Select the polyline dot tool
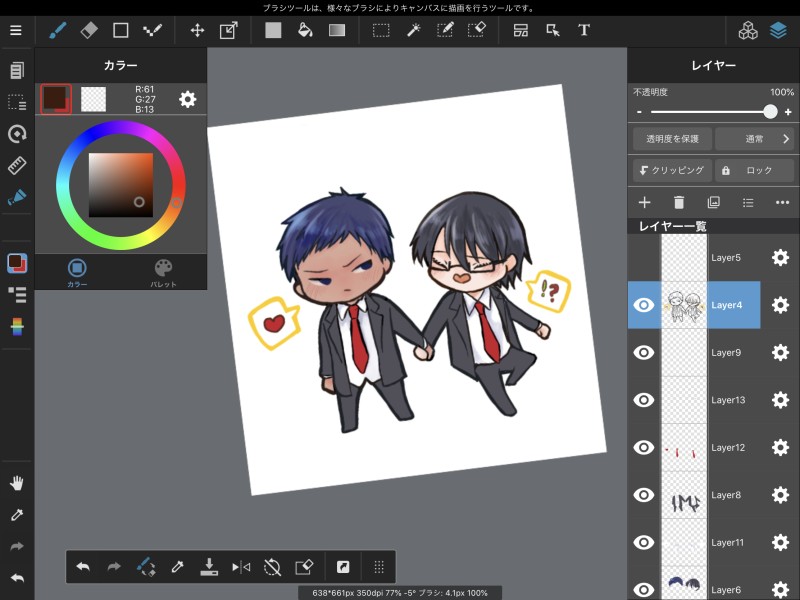Image resolution: width=800 pixels, height=600 pixels. pyautogui.click(x=152, y=30)
